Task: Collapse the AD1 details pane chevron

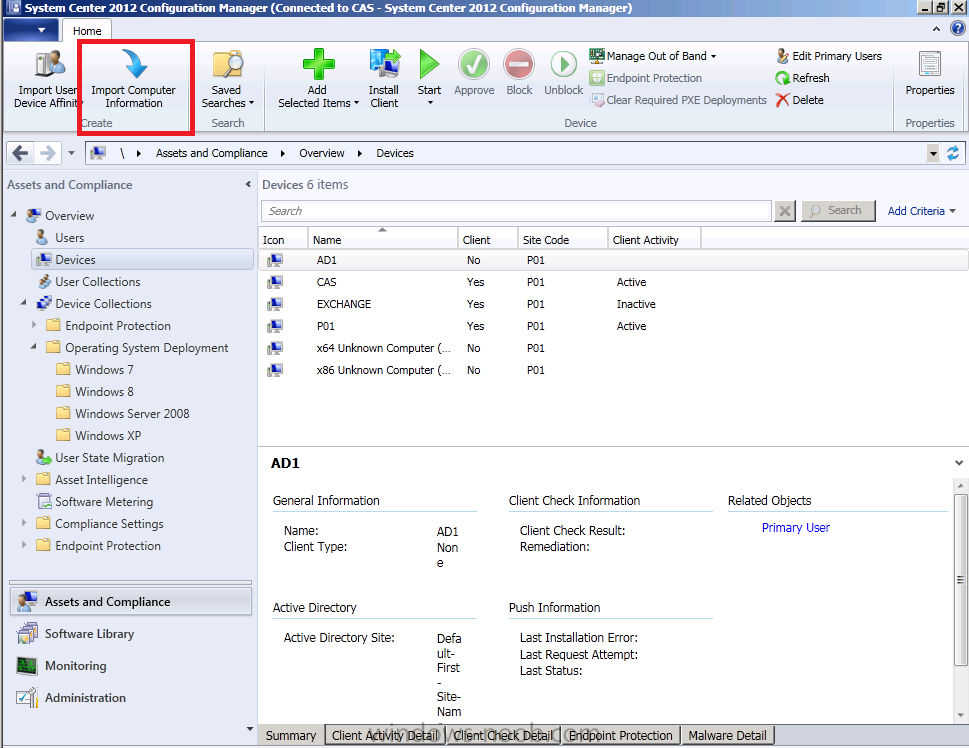Action: tap(958, 462)
